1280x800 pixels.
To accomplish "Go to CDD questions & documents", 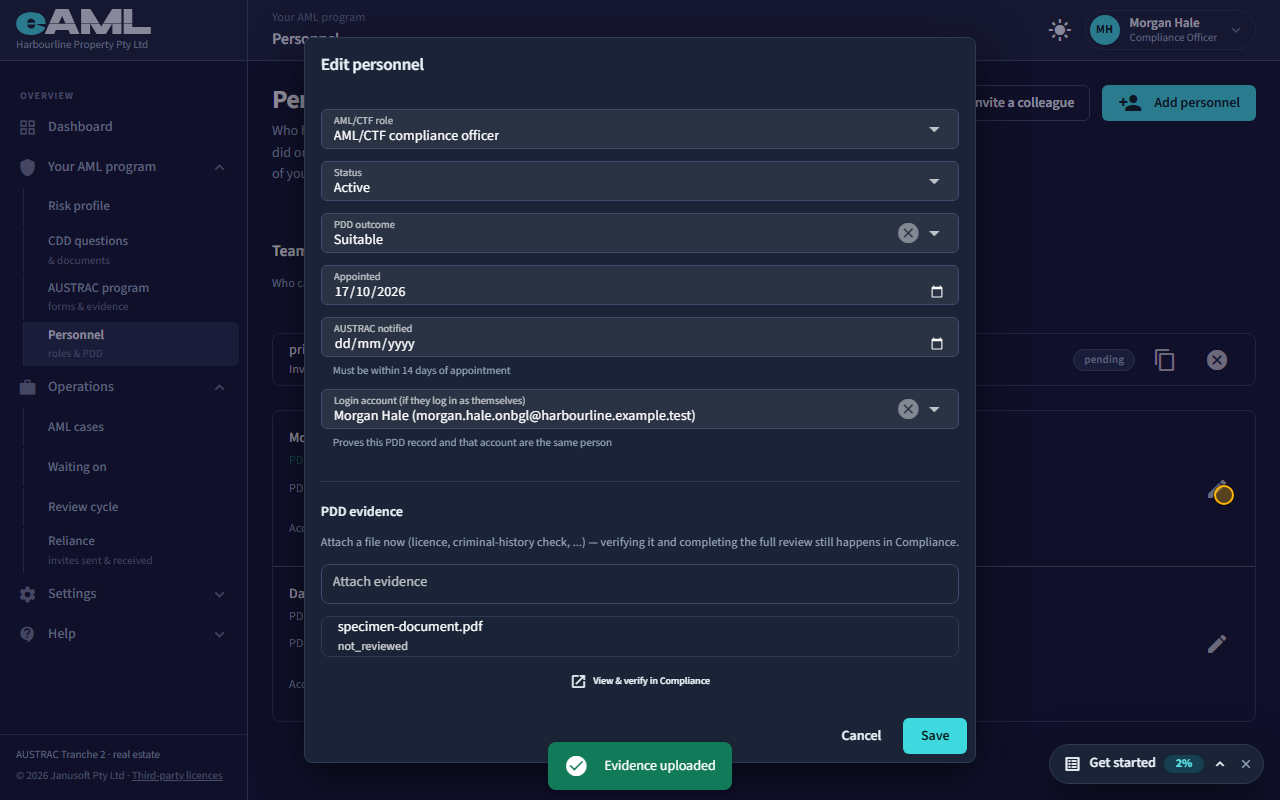I will (x=131, y=250).
